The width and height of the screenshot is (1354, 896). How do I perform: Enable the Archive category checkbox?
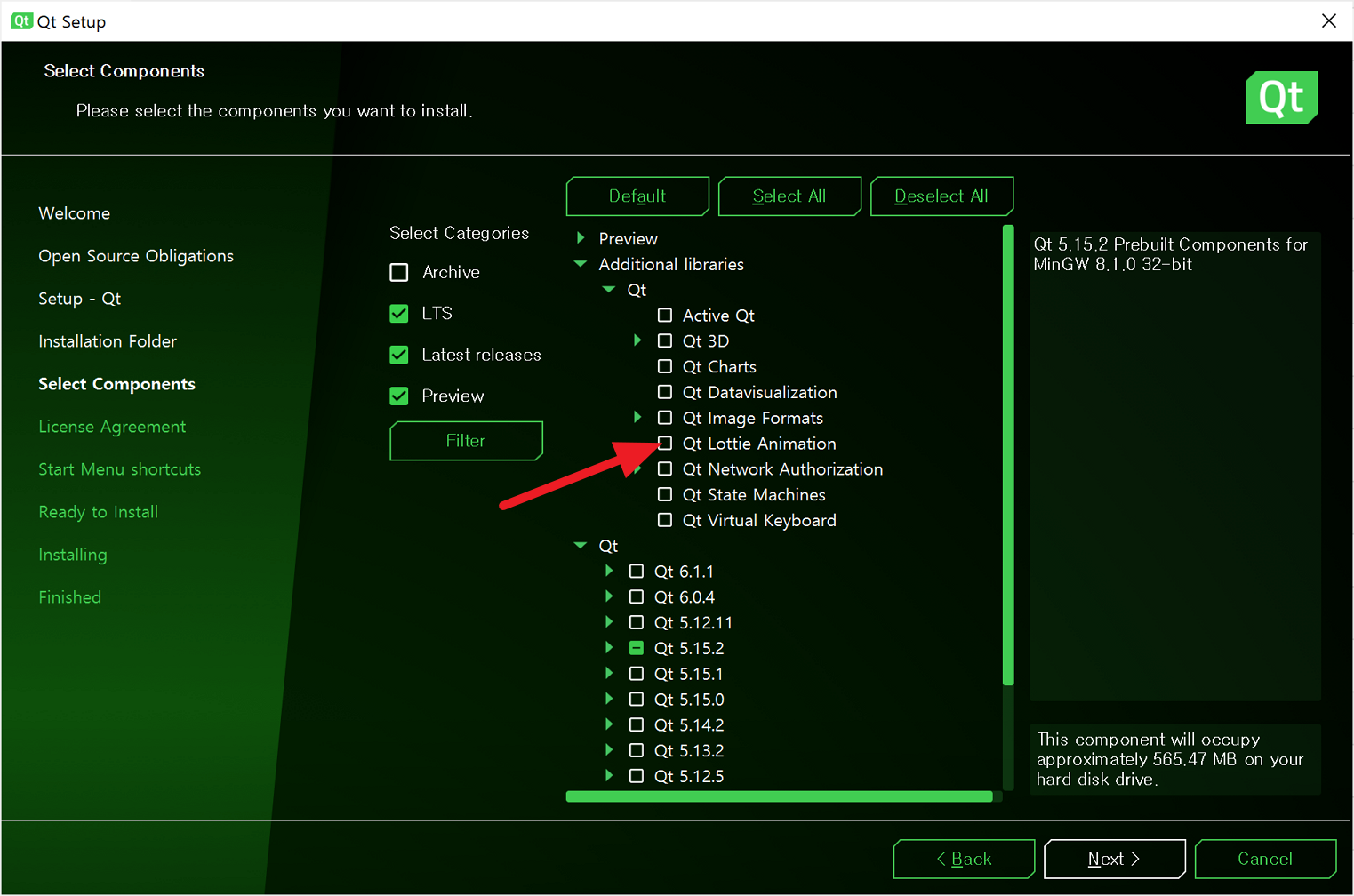(x=399, y=272)
